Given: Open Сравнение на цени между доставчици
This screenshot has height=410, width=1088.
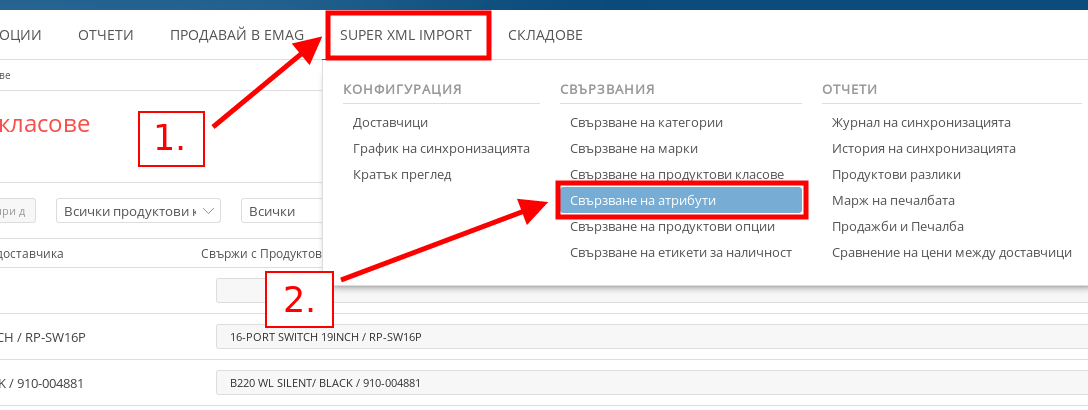Looking at the screenshot, I should (x=951, y=253).
